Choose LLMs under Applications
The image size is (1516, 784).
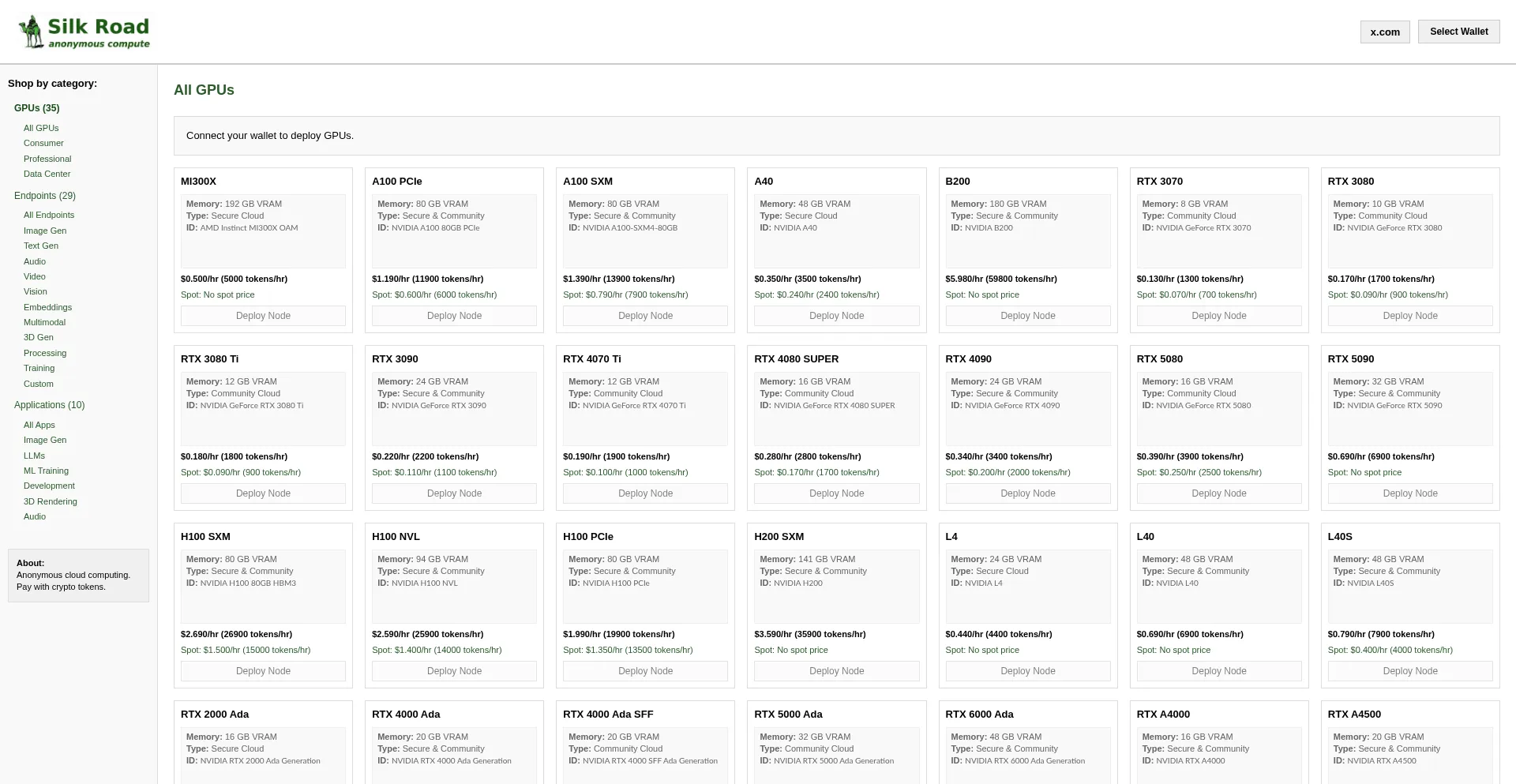pos(34,456)
